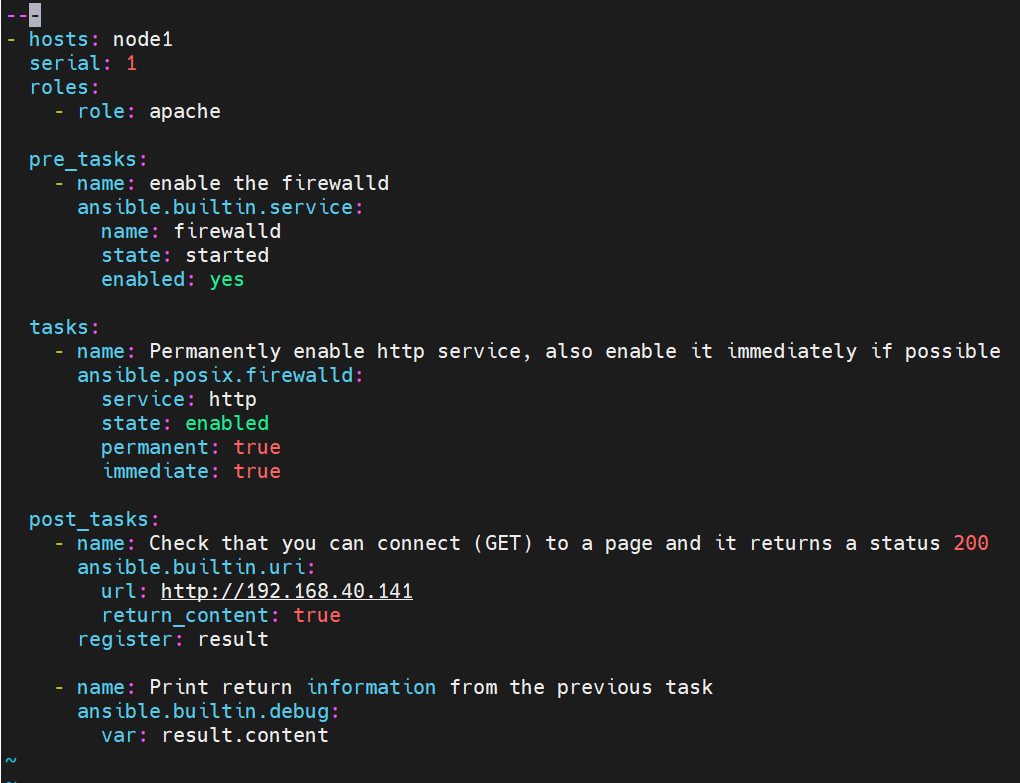Click the ansible.builtin.service module name

tap(215, 207)
